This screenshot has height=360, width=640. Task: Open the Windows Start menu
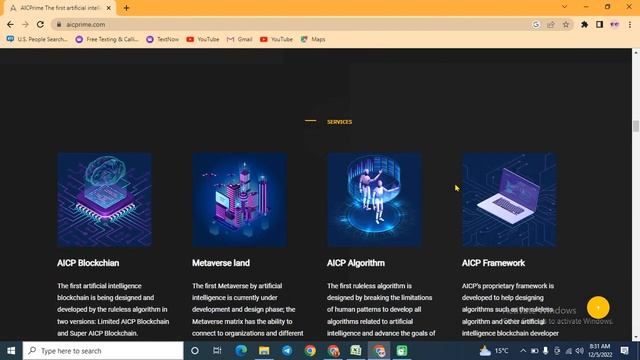[x=11, y=351]
